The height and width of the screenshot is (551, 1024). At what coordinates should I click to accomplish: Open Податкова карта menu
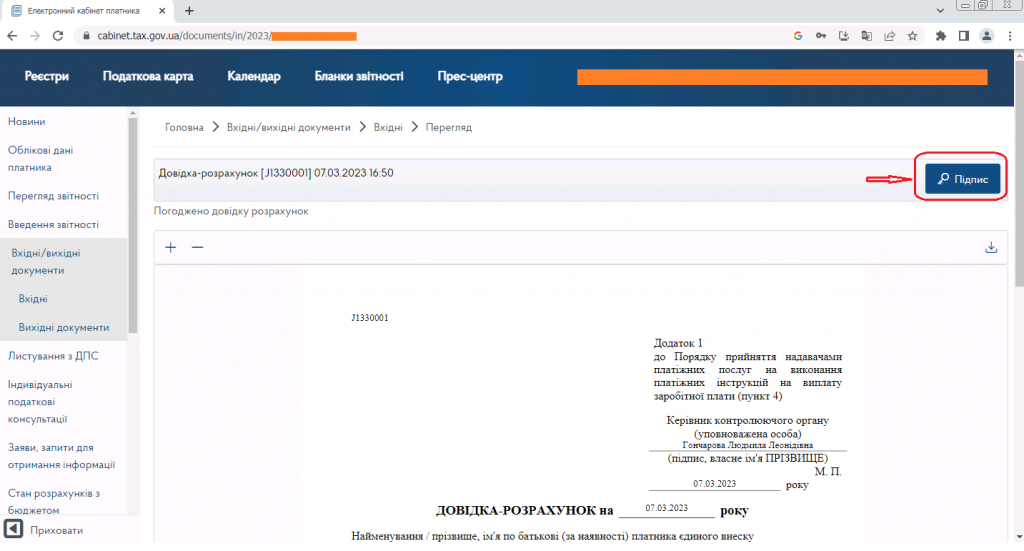[148, 76]
